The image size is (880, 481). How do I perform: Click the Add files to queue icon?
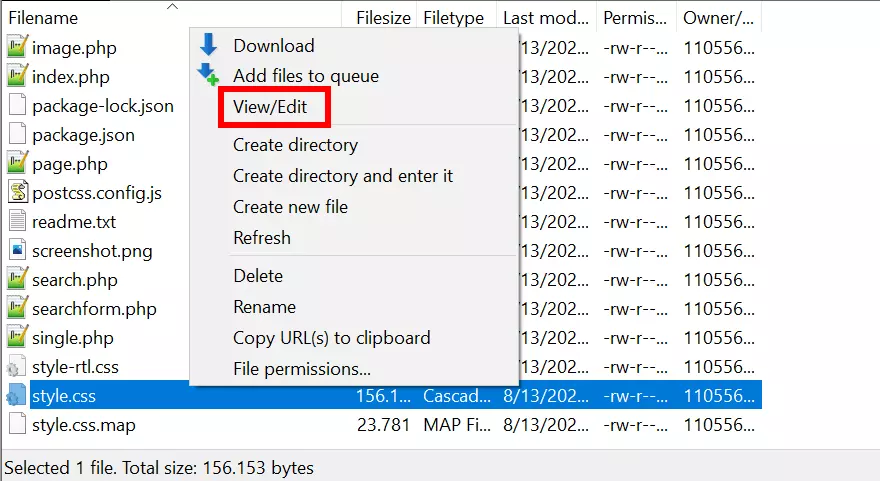[208, 75]
